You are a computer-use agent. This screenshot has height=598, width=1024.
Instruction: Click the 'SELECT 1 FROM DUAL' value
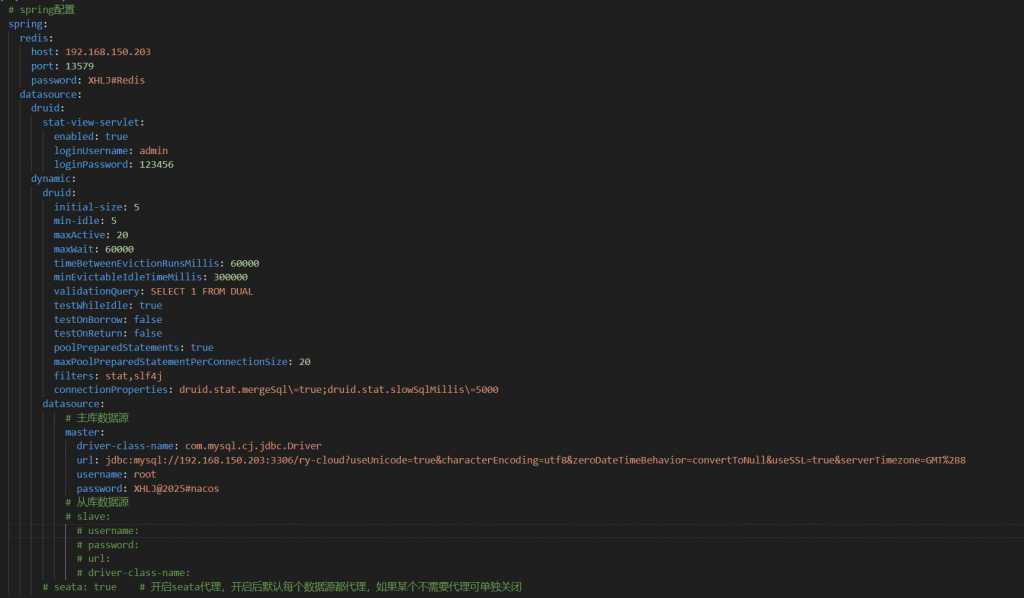(x=202, y=291)
